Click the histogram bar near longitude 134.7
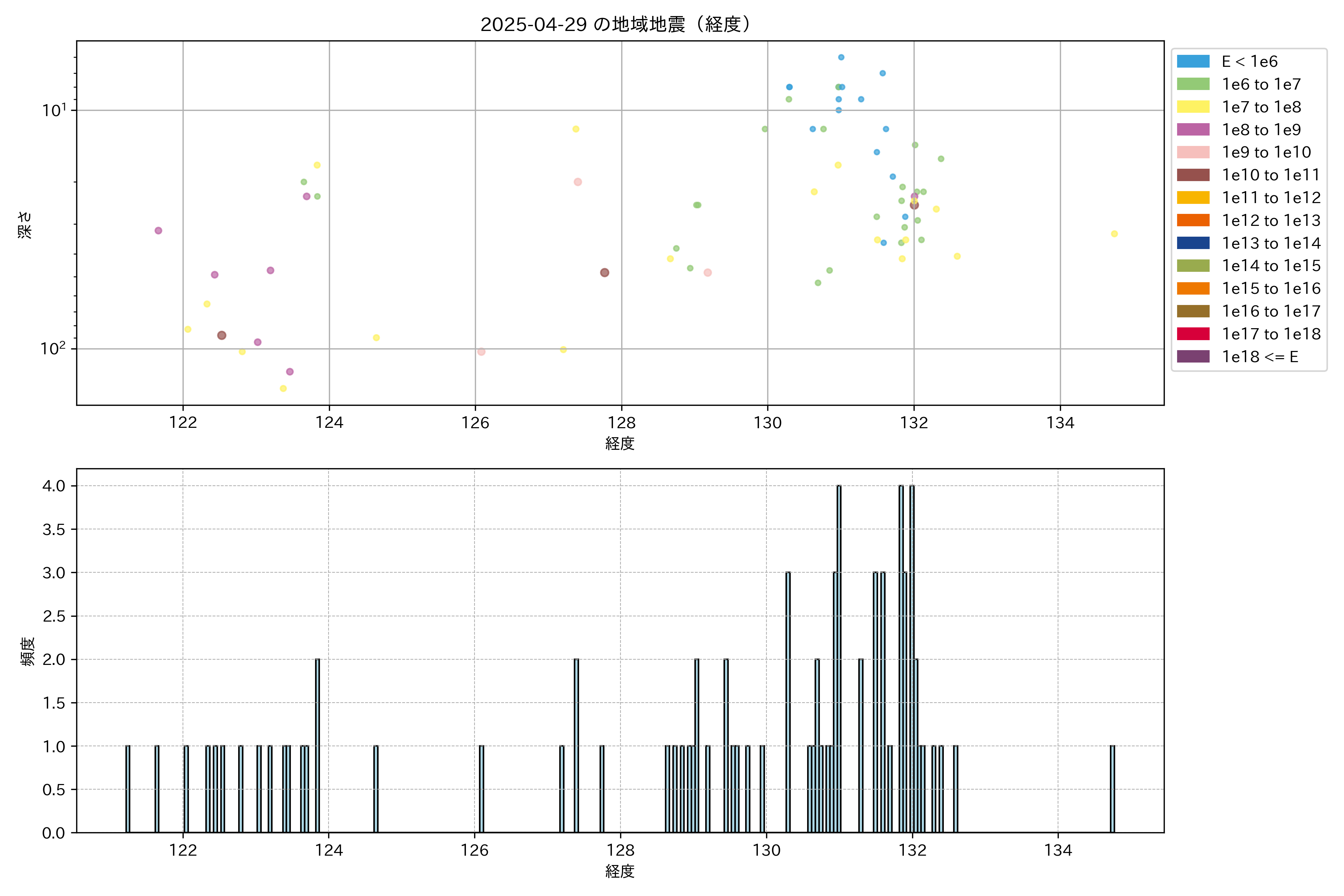 point(1112,788)
